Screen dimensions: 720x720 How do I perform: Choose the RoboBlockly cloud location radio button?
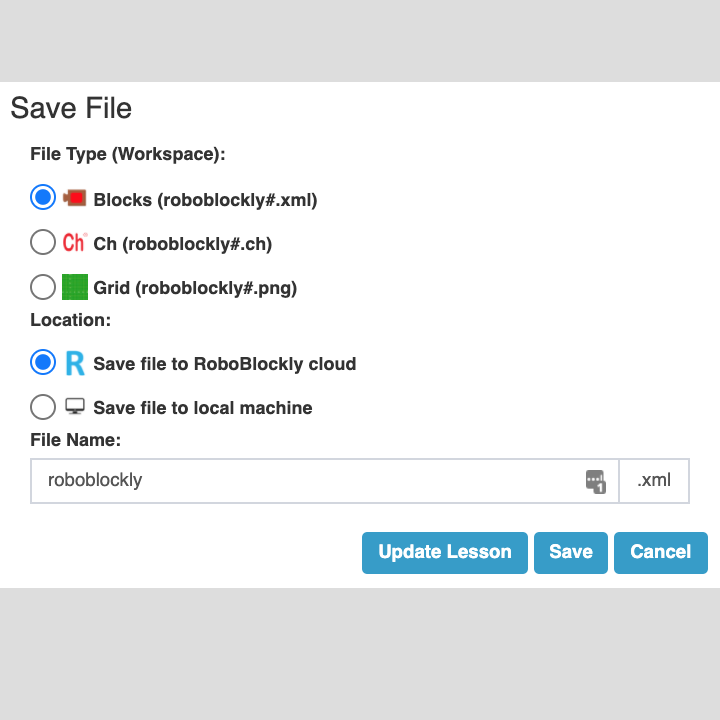pyautogui.click(x=43, y=363)
